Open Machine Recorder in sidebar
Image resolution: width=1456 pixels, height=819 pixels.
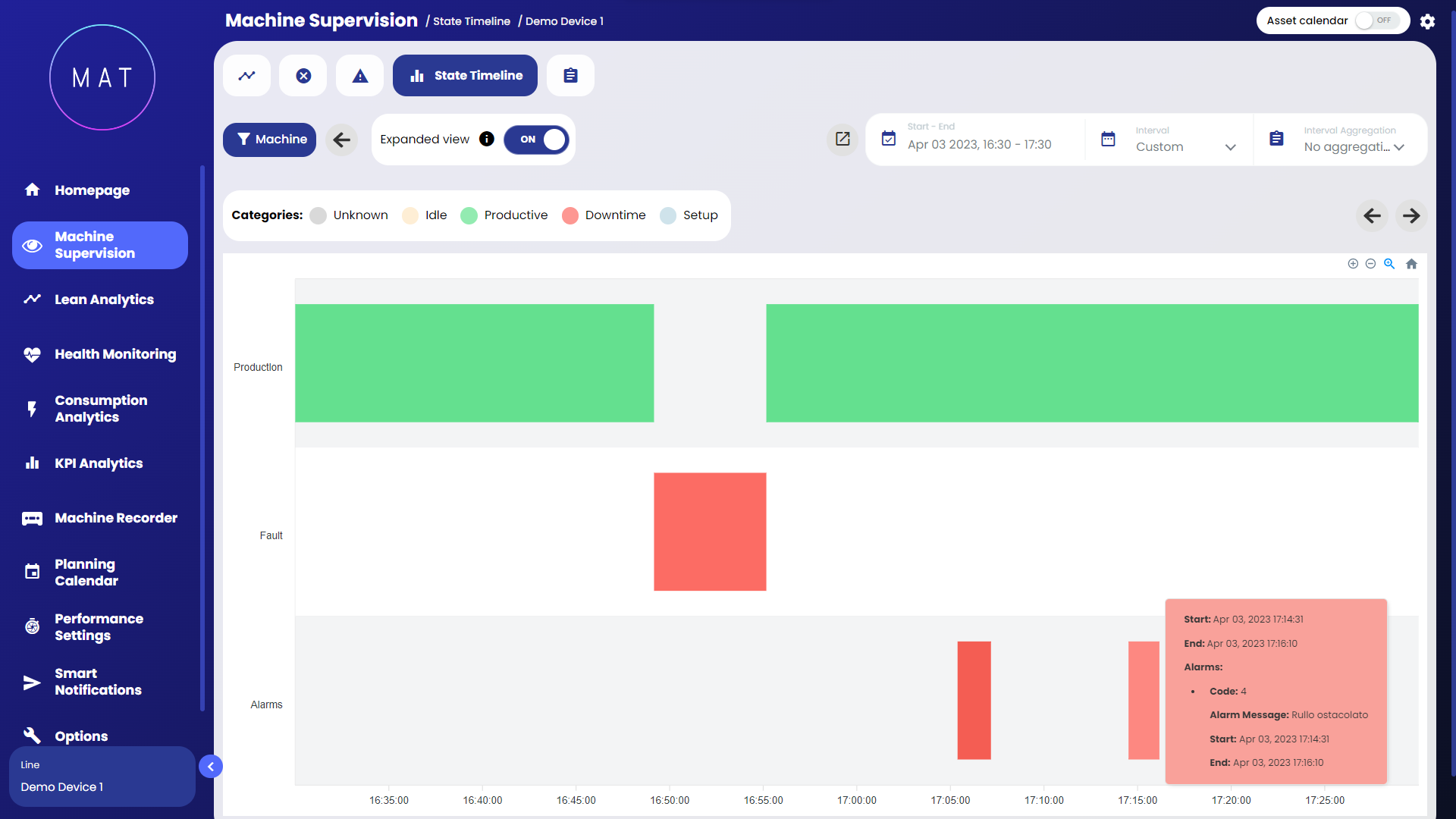tap(115, 518)
